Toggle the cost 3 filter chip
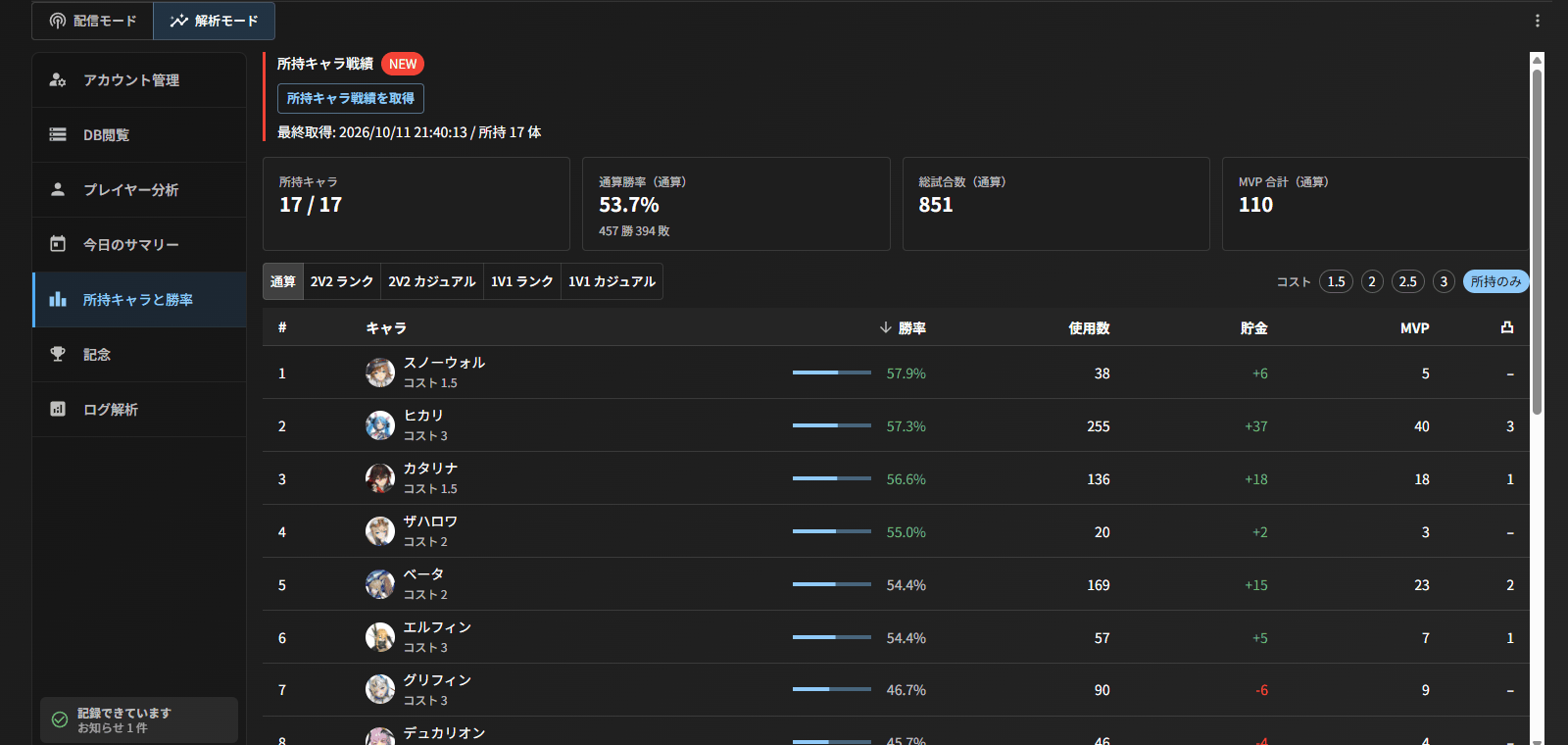Image resolution: width=1568 pixels, height=745 pixels. pos(1444,281)
